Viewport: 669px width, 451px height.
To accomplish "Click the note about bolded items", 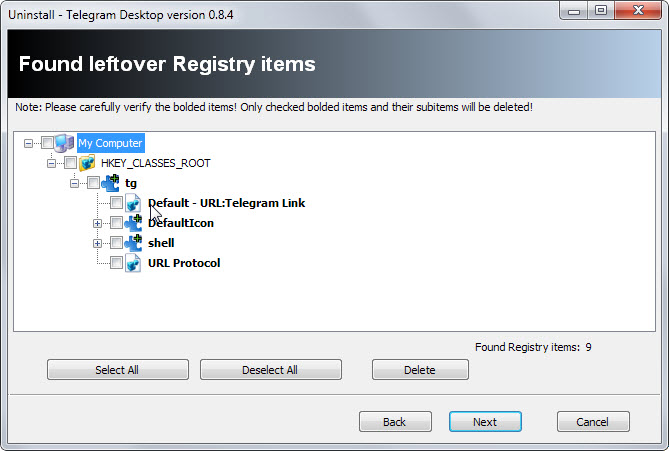I will pyautogui.click(x=274, y=107).
